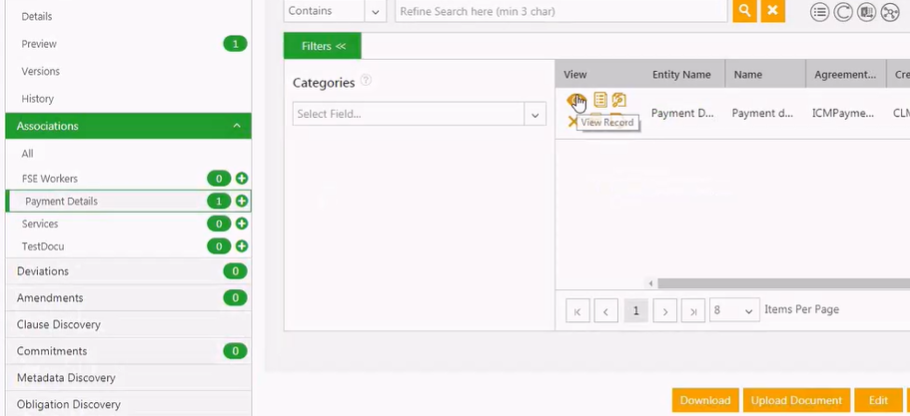Click the Upload Document button
Screen dimensions: 910x416
pyautogui.click(x=796, y=400)
